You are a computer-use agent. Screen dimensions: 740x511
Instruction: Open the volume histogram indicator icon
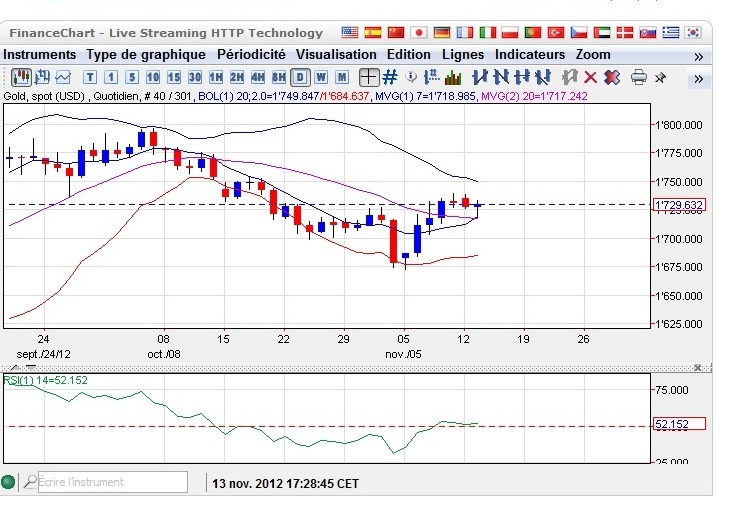tap(452, 77)
